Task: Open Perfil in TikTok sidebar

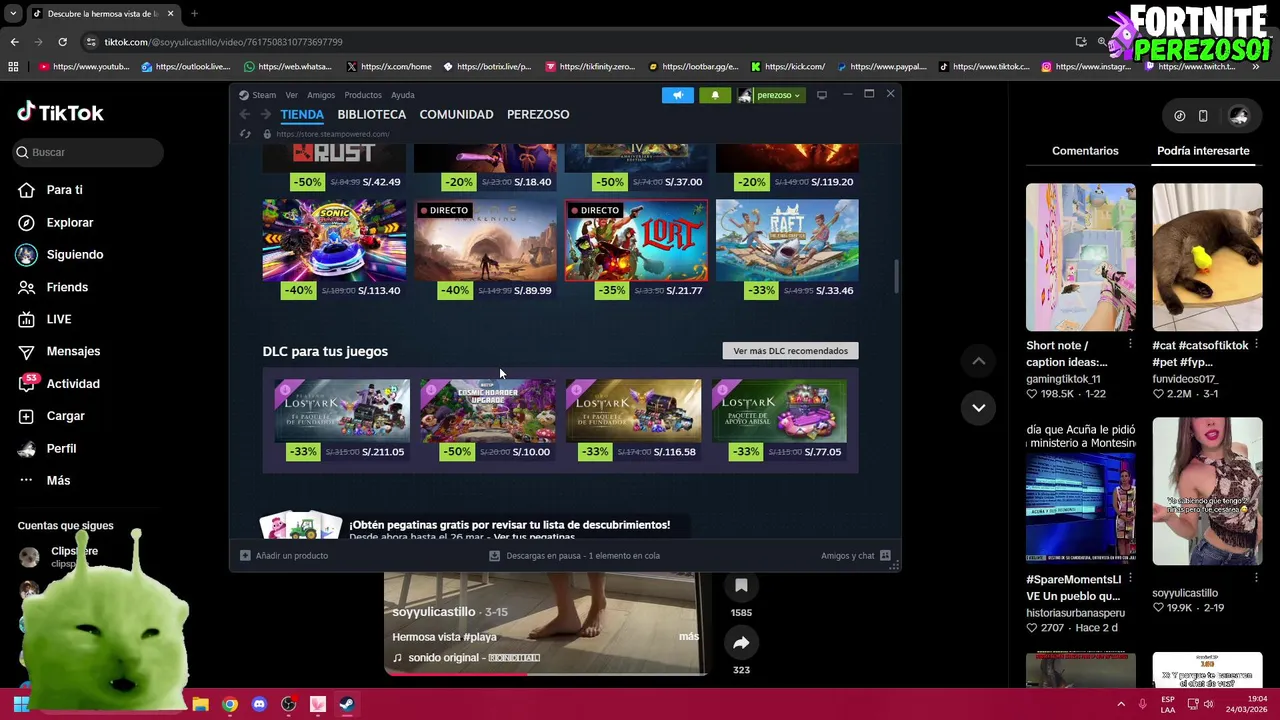Action: (47, 448)
